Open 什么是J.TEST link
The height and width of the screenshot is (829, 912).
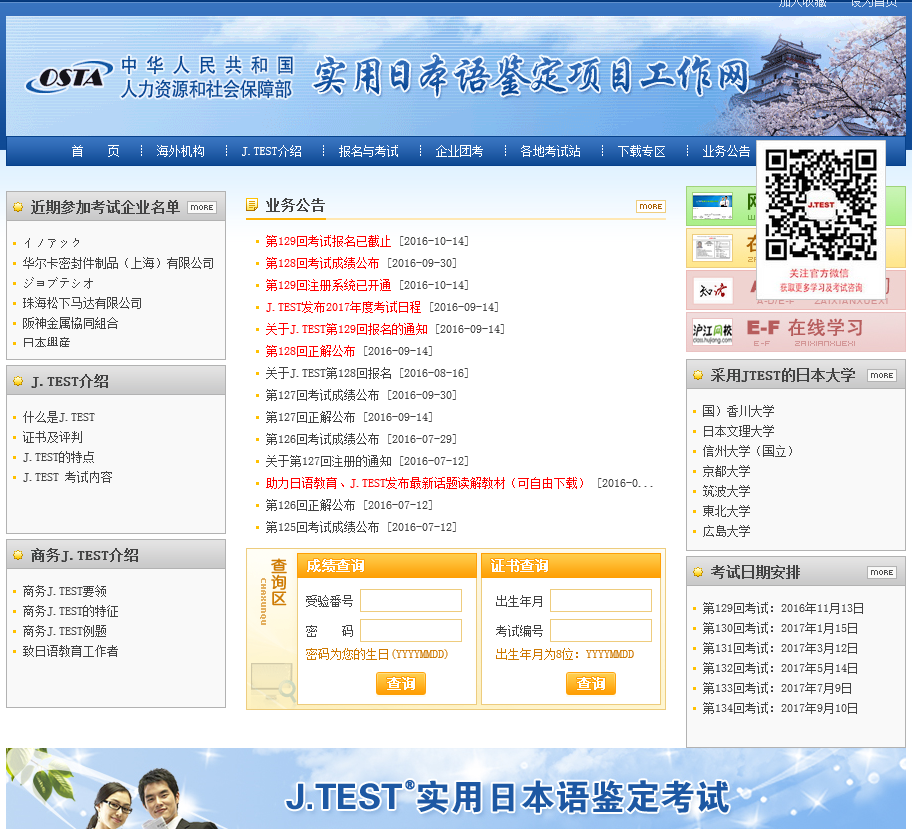58,418
